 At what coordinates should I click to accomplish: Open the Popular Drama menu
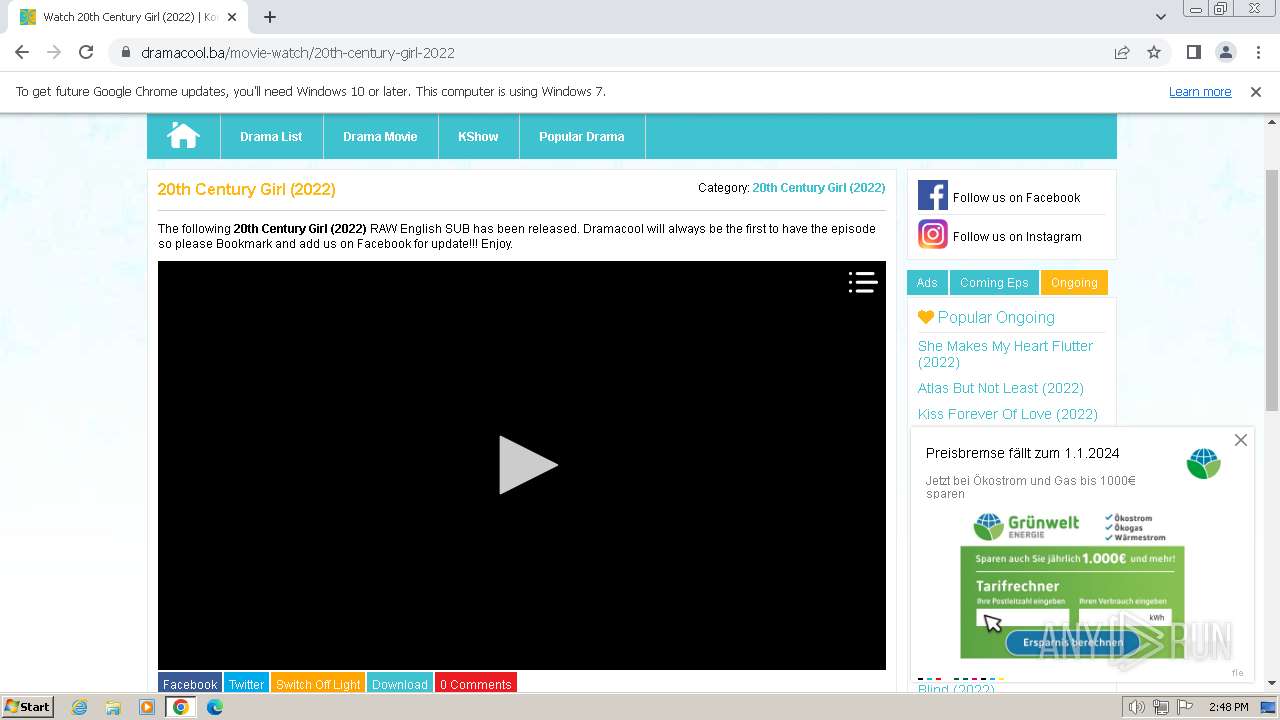582,136
